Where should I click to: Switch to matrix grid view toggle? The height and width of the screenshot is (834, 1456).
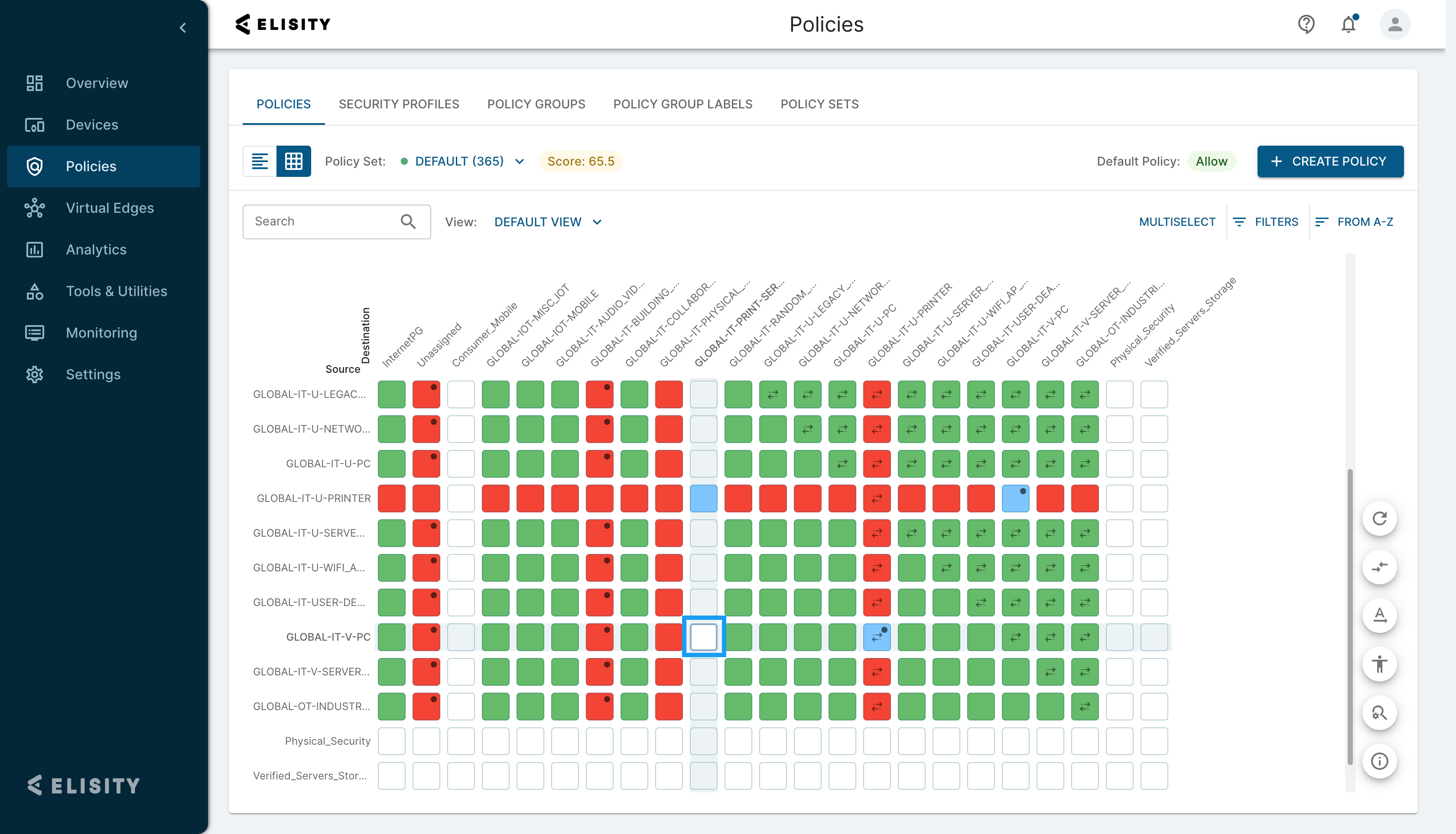click(294, 161)
